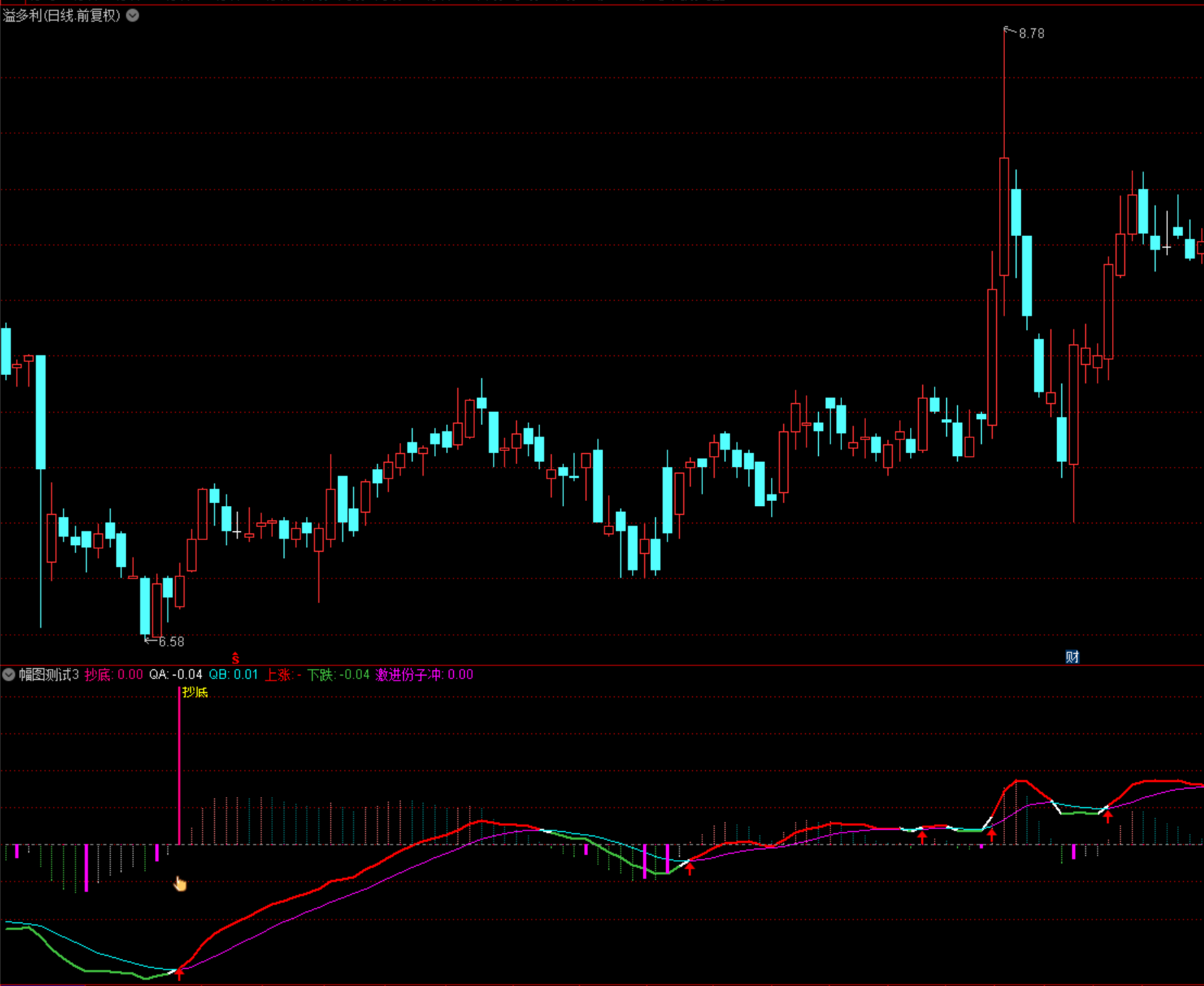
Task: Click the 上涨: - indicator value
Action: [x=283, y=675]
